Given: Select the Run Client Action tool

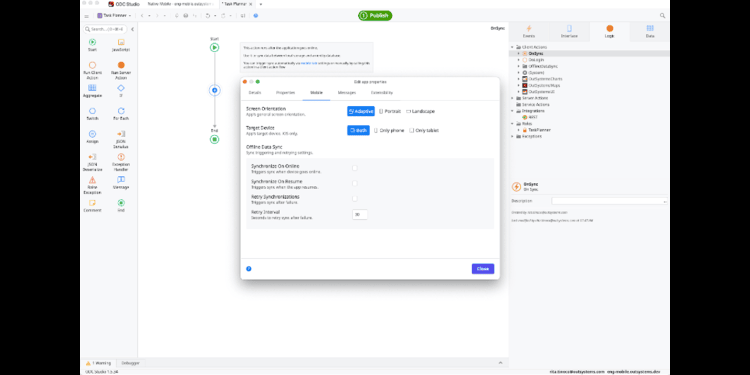Looking at the screenshot, I should 92,70.
